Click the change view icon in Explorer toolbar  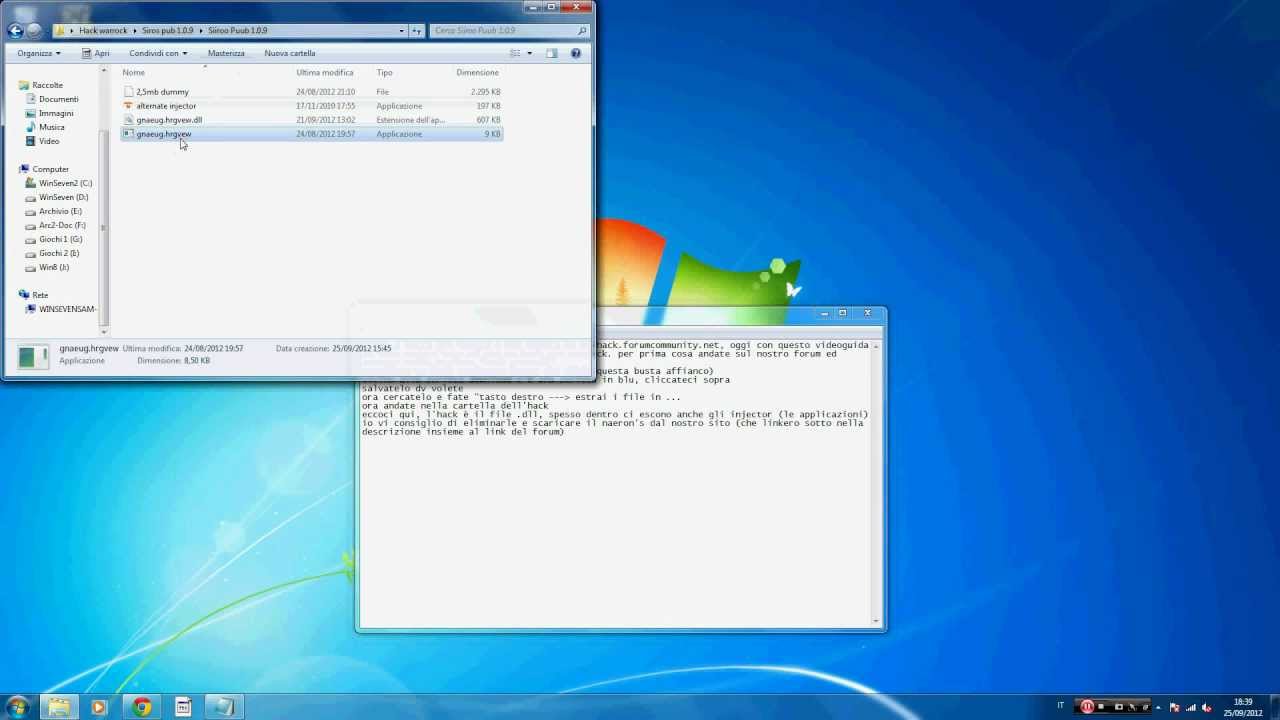pos(515,53)
